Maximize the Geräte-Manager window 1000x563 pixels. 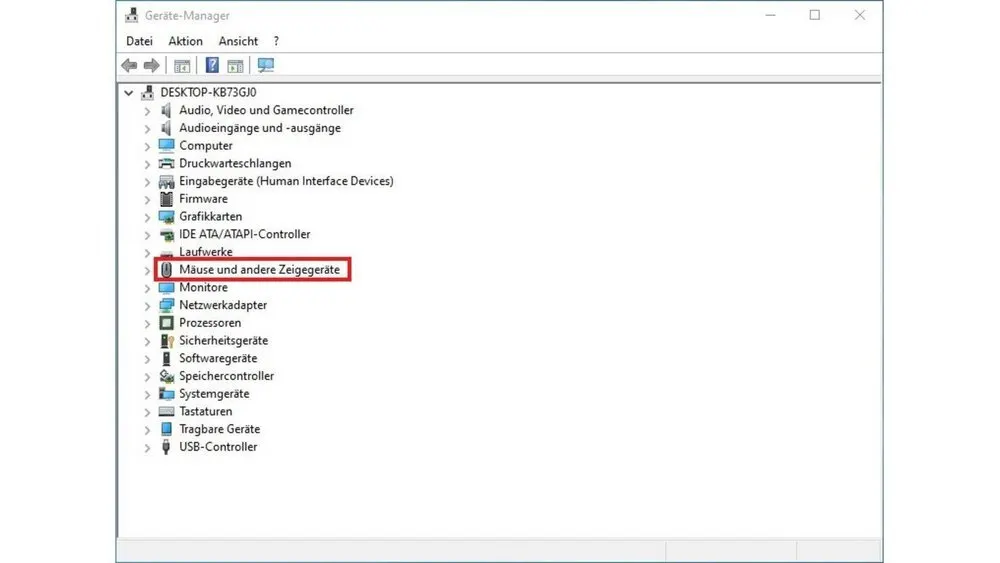click(814, 15)
